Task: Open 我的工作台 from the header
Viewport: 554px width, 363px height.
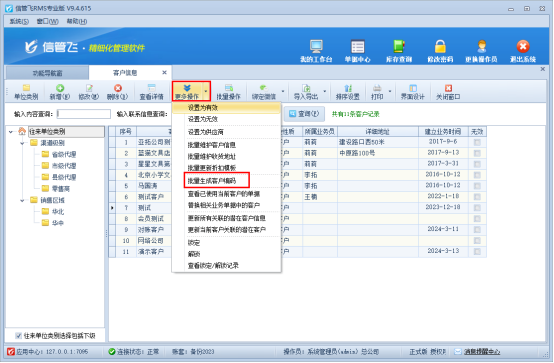Action: pos(316,51)
